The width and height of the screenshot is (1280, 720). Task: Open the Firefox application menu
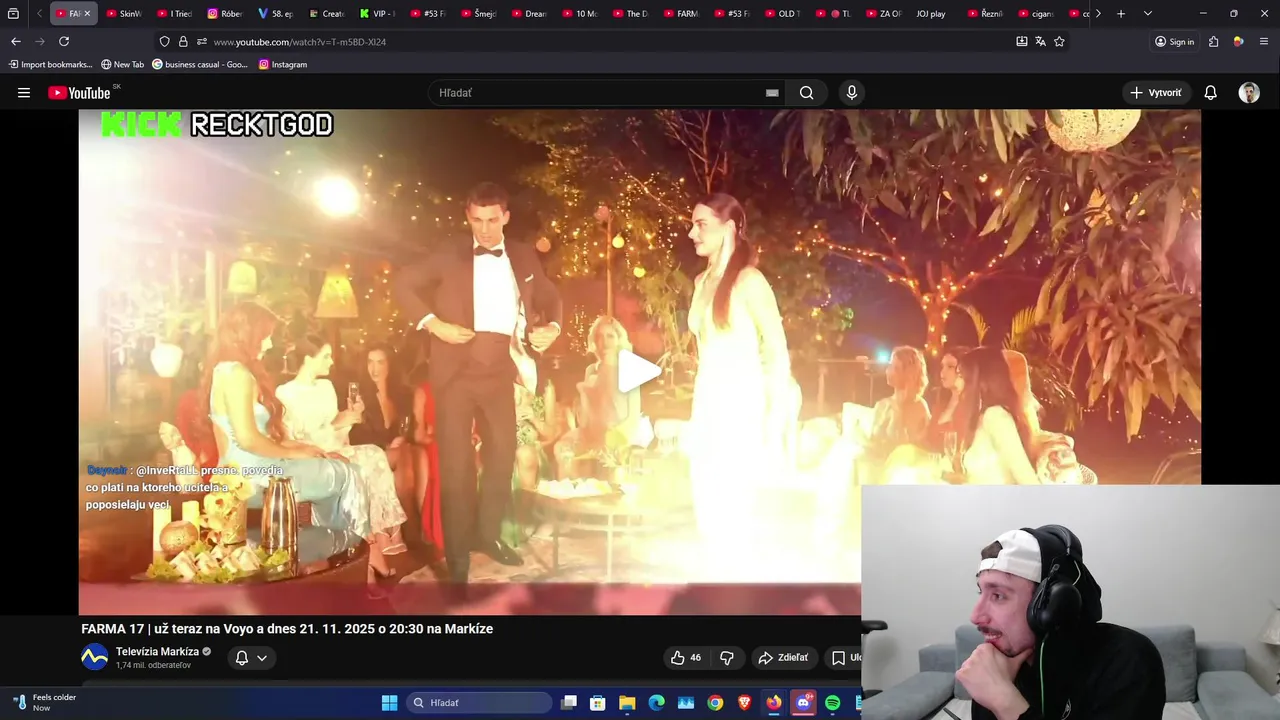click(x=1264, y=41)
